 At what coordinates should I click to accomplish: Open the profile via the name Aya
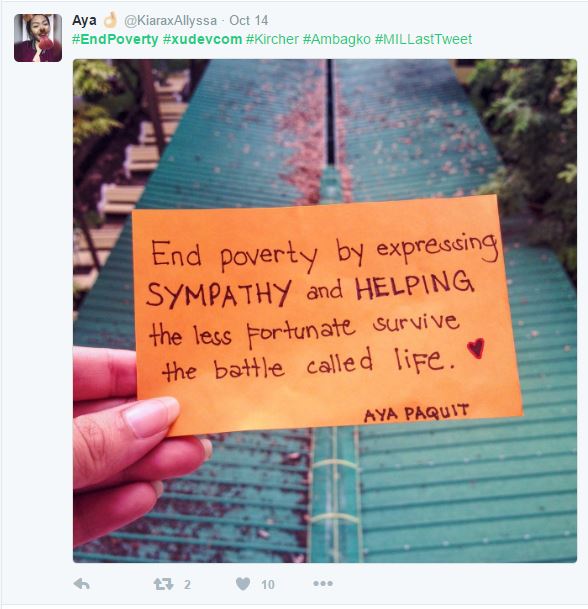pos(84,20)
